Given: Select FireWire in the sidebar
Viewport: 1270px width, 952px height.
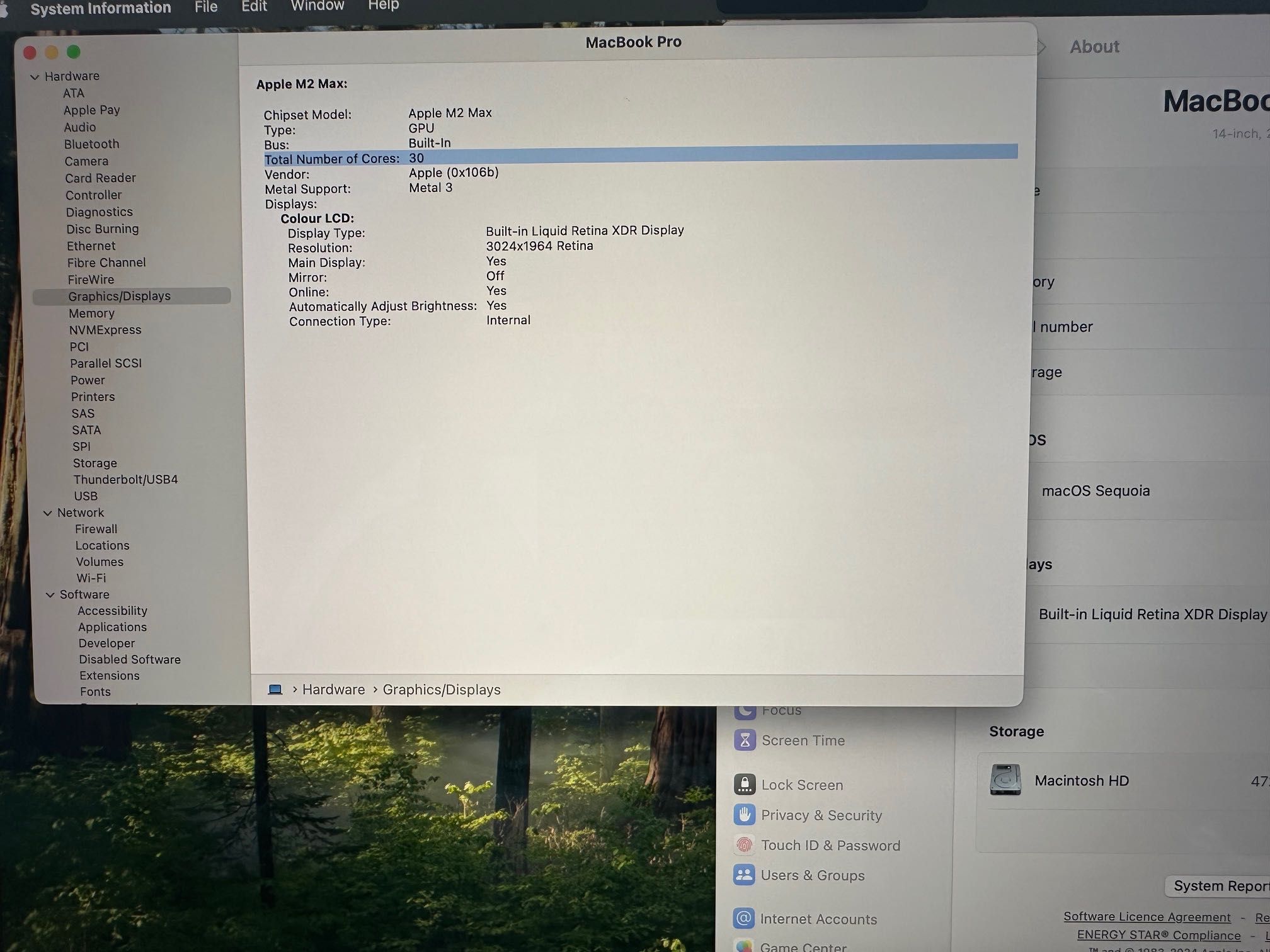Looking at the screenshot, I should click(91, 280).
